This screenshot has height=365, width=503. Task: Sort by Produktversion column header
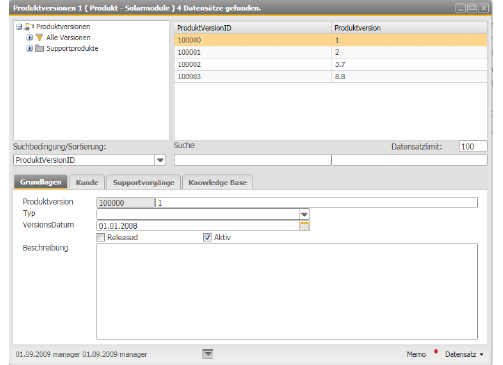409,28
